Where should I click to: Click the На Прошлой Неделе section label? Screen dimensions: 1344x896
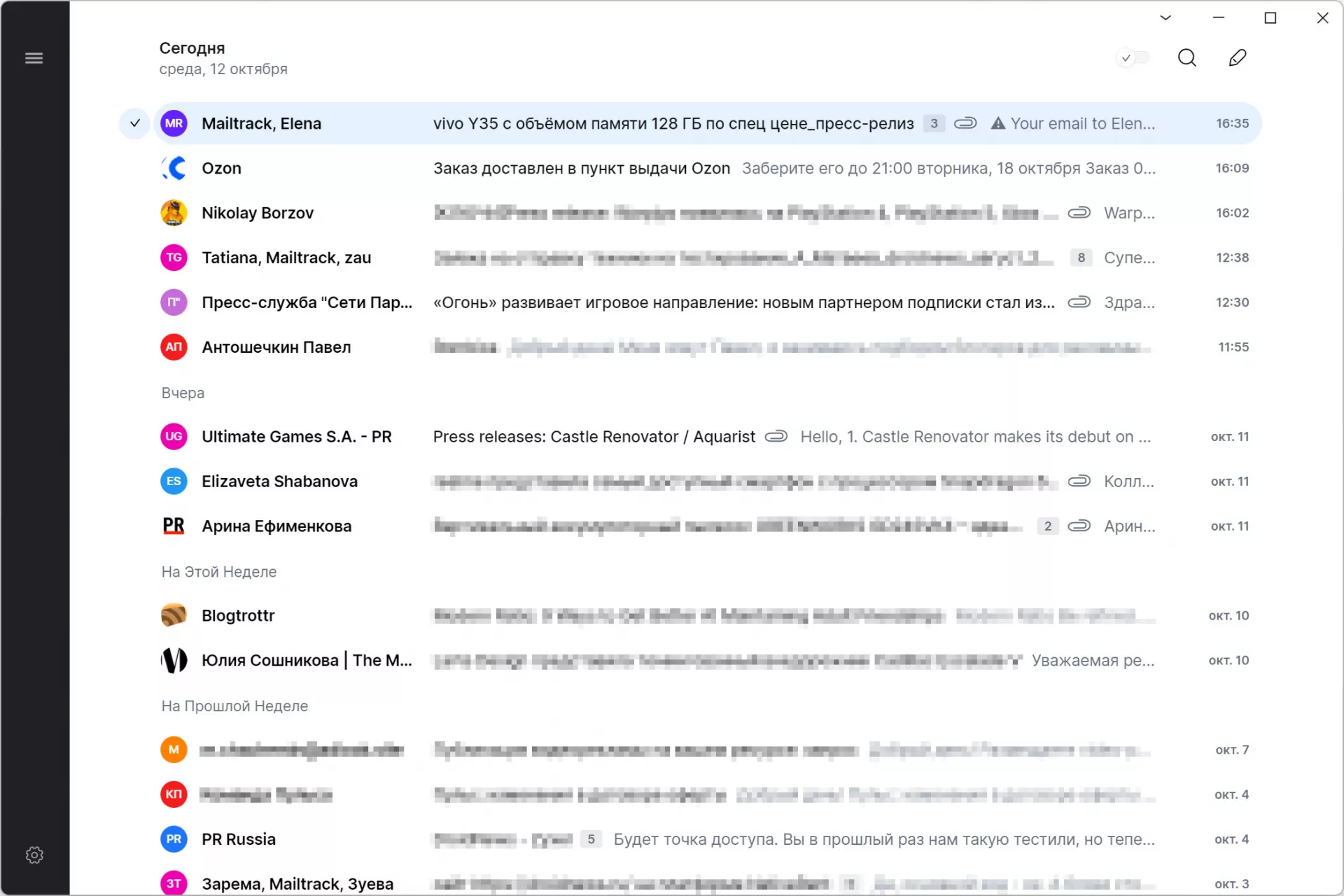pyautogui.click(x=234, y=706)
